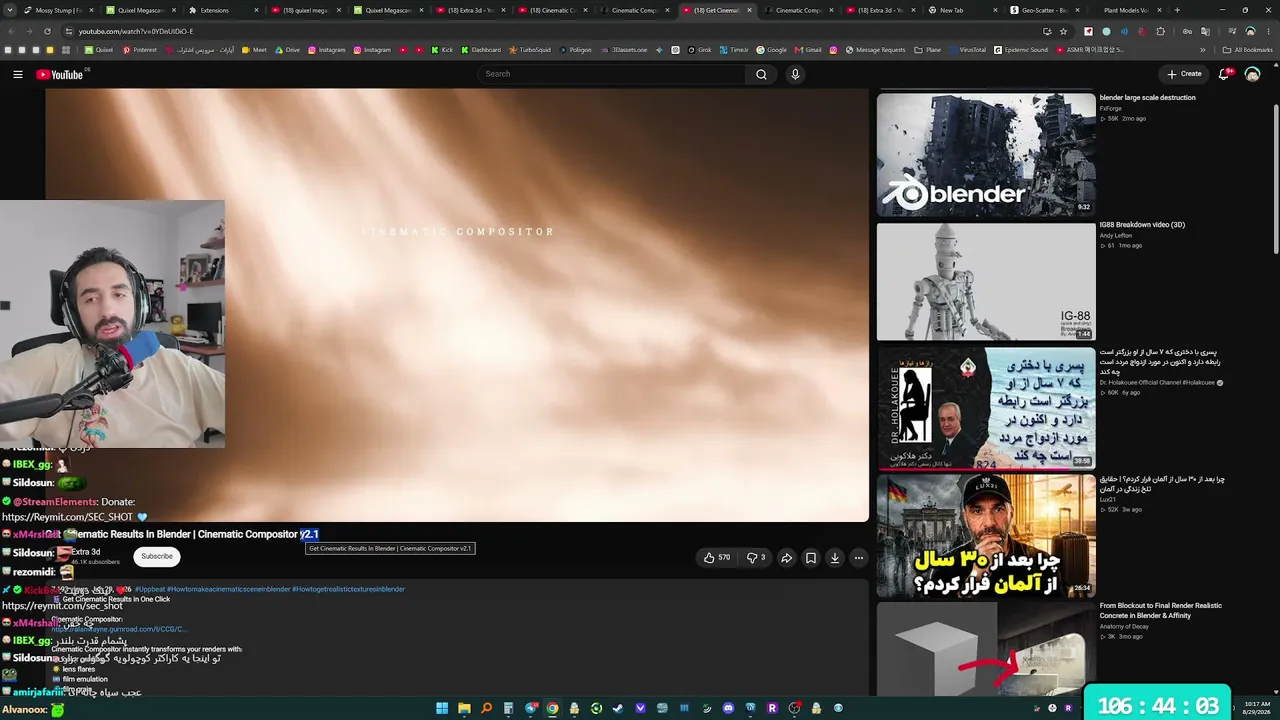This screenshot has width=1280, height=720.
Task: Dislike the video with thumbs down
Action: click(756, 558)
